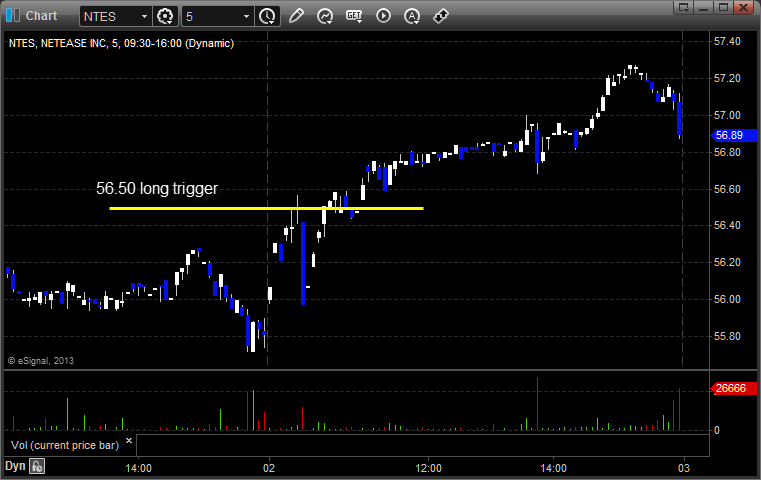Click the Chart window color icon
The image size is (761, 480).
coord(13,16)
